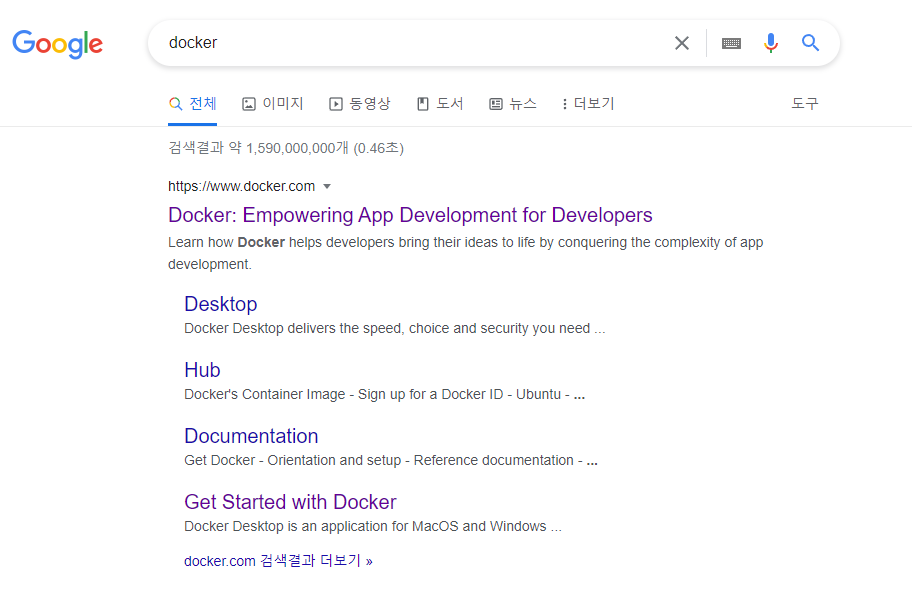Start voice search with microphone icon

pyautogui.click(x=771, y=43)
